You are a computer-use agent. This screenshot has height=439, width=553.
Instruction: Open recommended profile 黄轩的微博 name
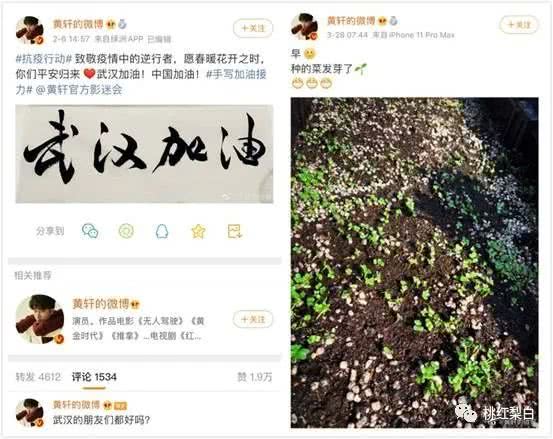[x=101, y=304]
